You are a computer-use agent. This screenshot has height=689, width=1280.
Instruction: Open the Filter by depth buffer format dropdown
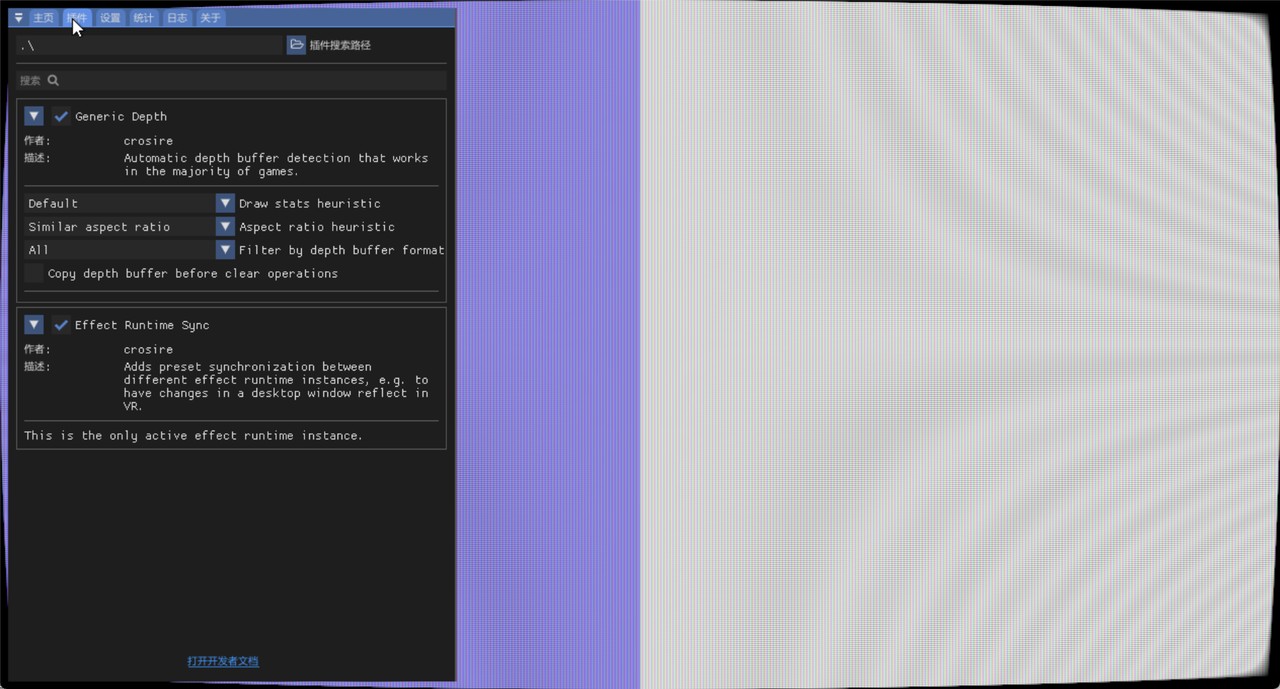[x=129, y=250]
